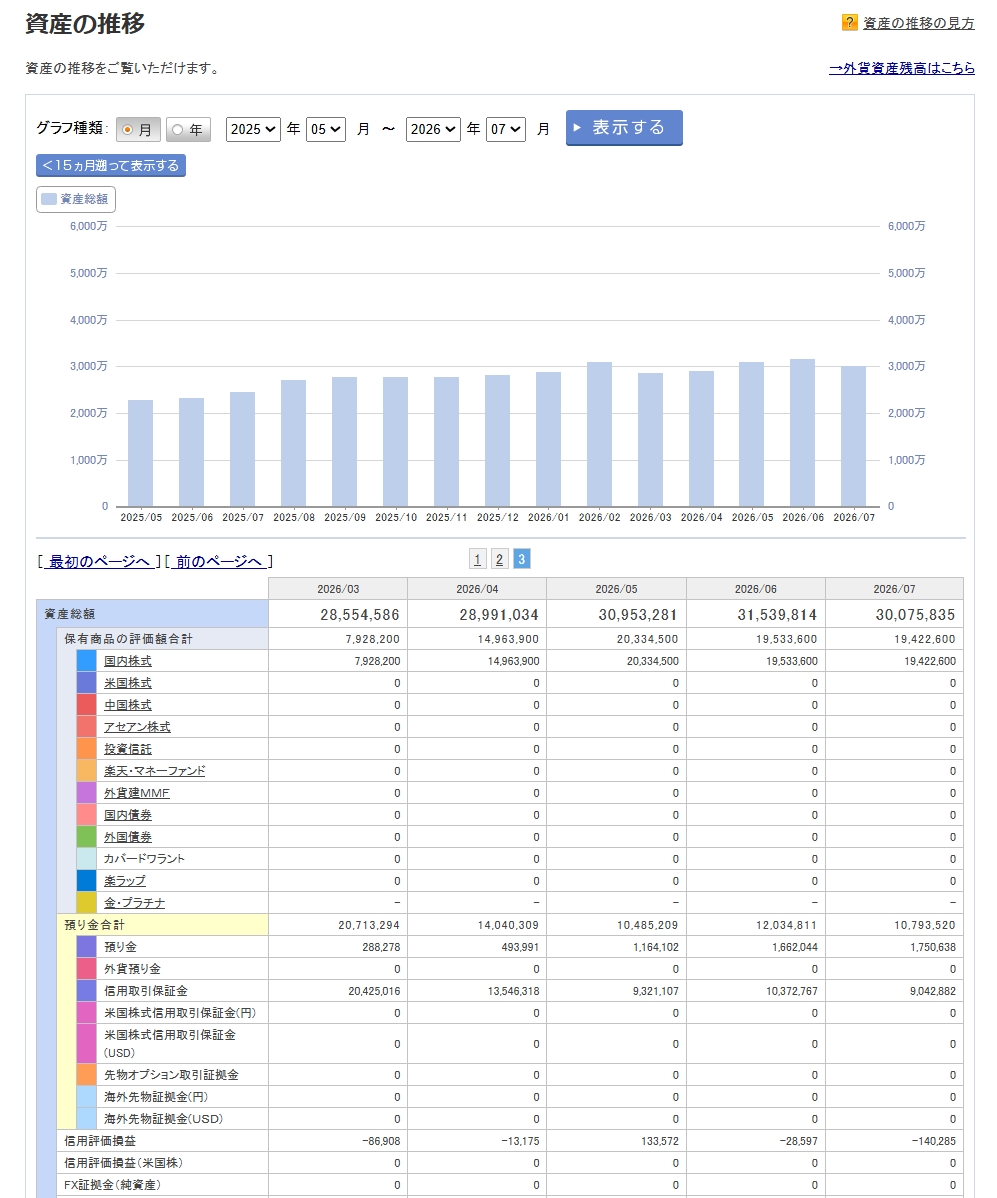Open the end year 2026 dropdown
This screenshot has height=1198, width=997.
point(433,129)
